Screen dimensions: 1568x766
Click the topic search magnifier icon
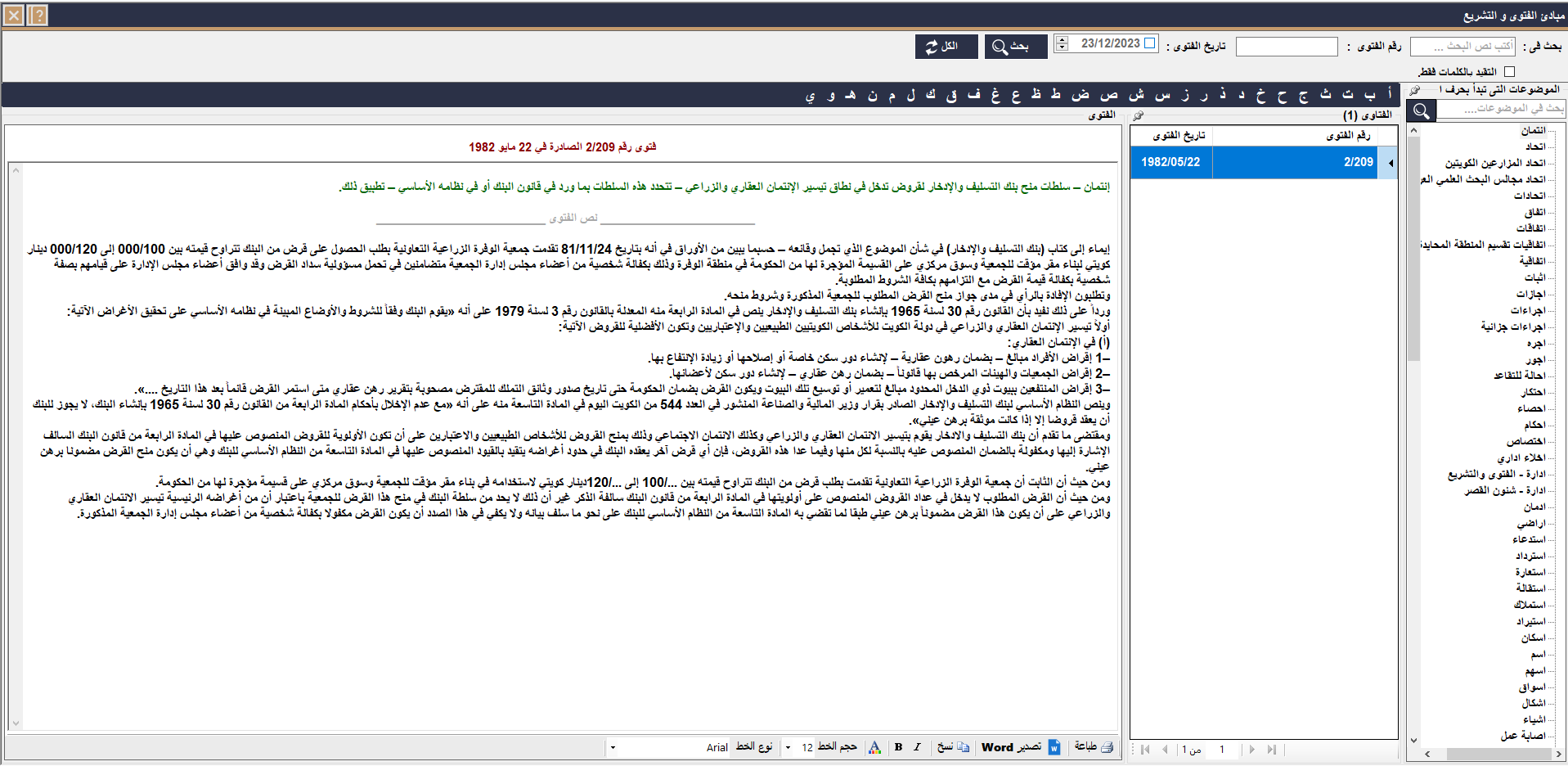(1422, 110)
